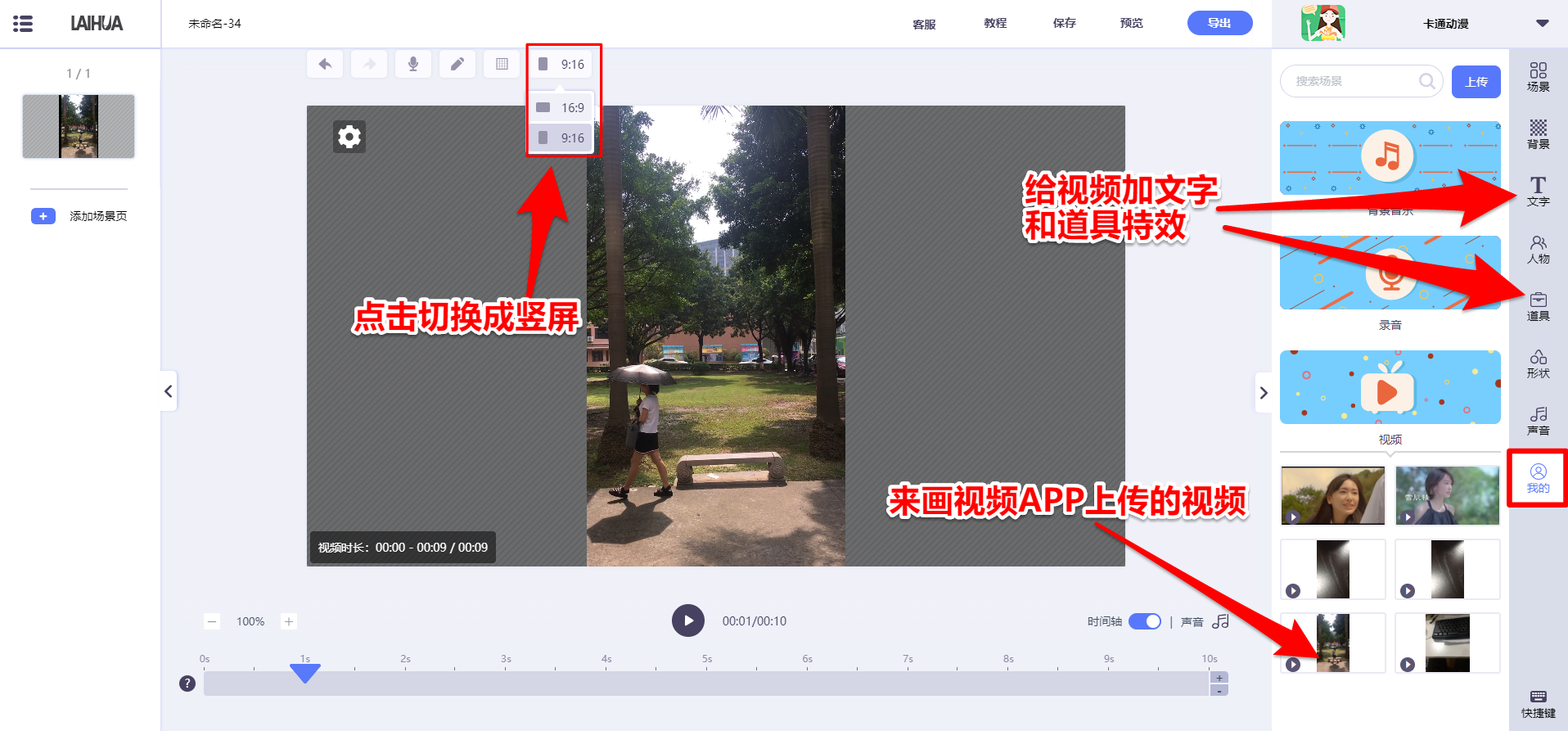The image size is (1568, 731).
Task: Click the timeline shorten minus button
Action: click(x=1219, y=690)
